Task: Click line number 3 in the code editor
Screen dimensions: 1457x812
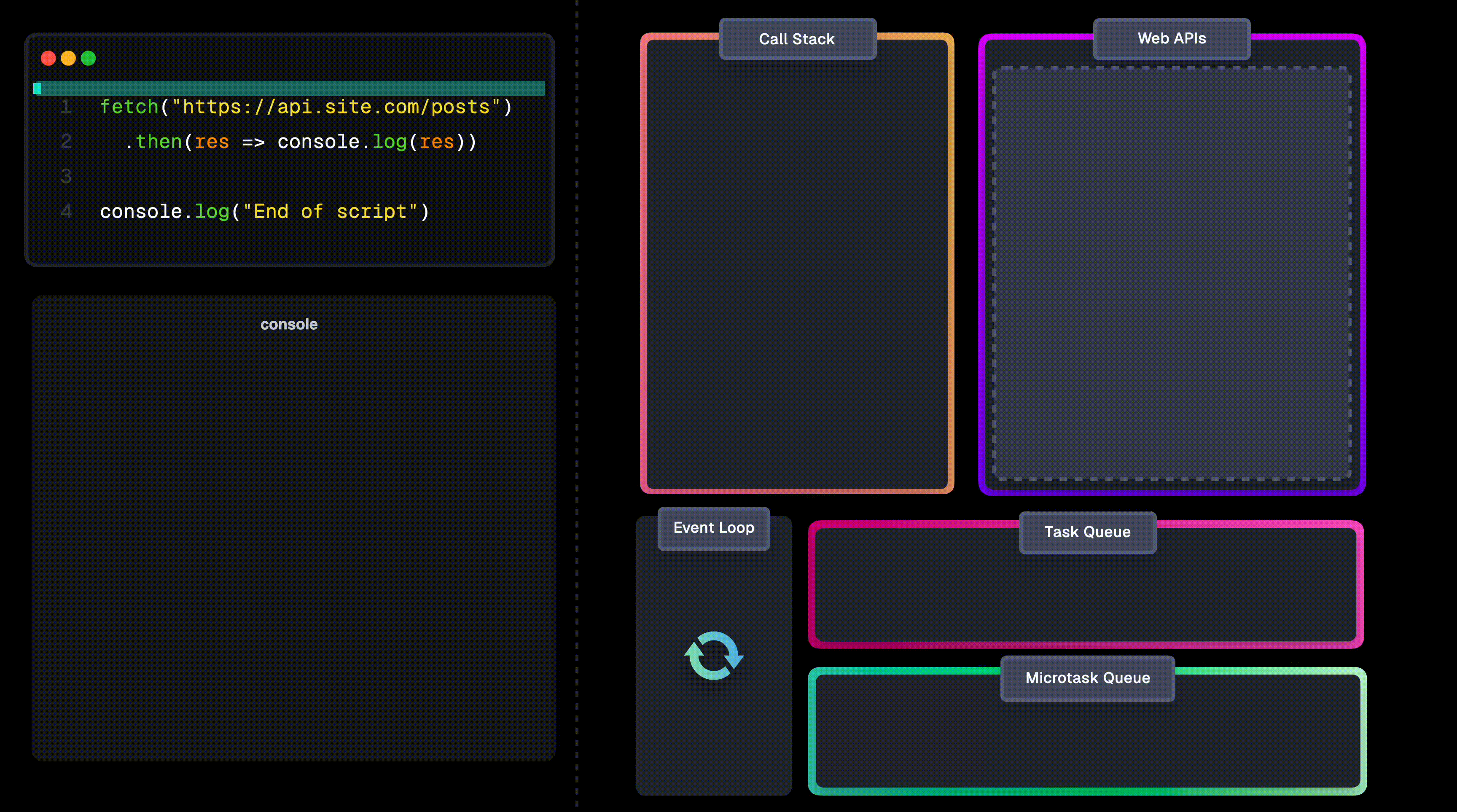Action: 66,177
